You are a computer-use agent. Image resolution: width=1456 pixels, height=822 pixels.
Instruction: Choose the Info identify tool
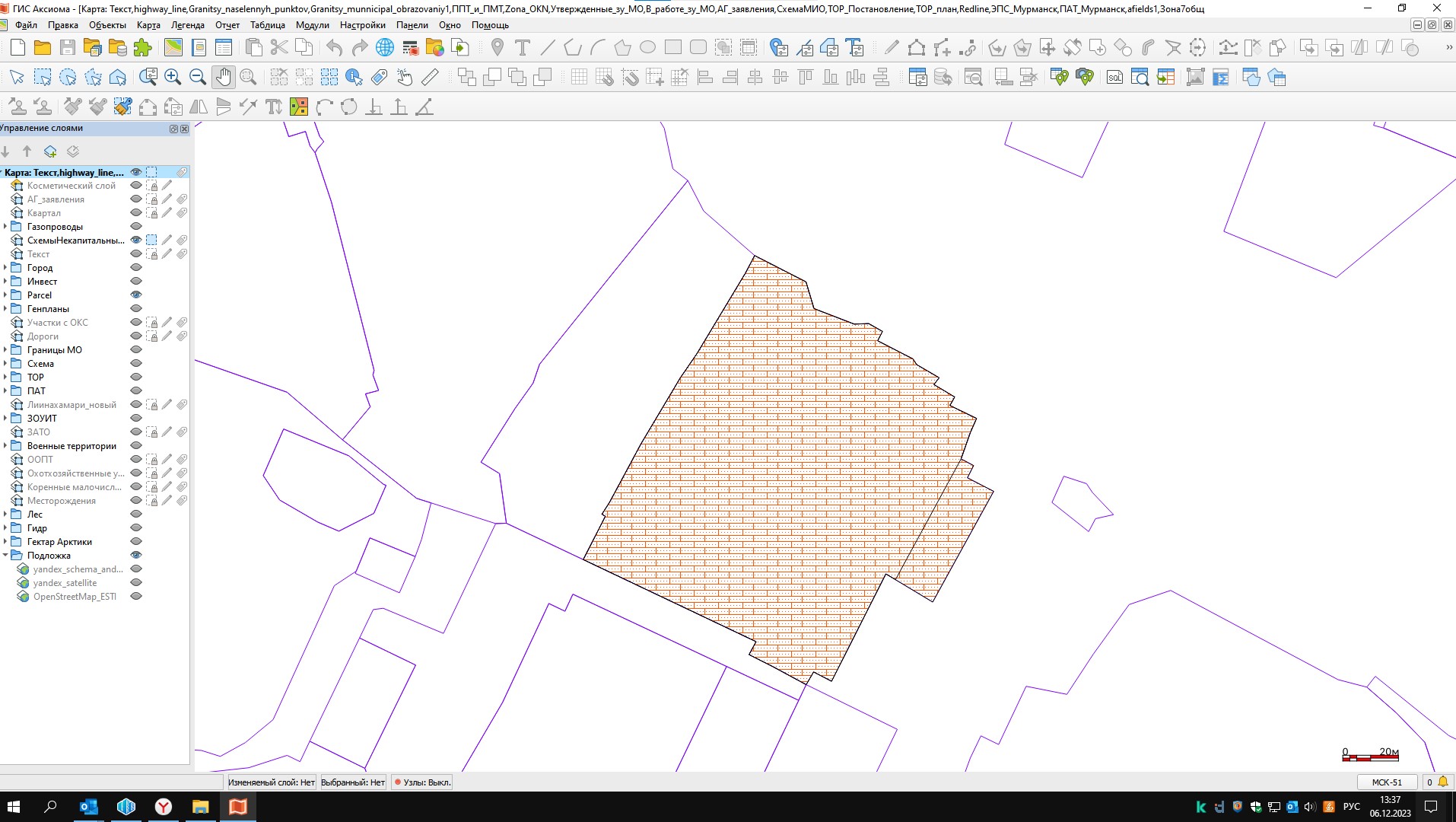[354, 77]
